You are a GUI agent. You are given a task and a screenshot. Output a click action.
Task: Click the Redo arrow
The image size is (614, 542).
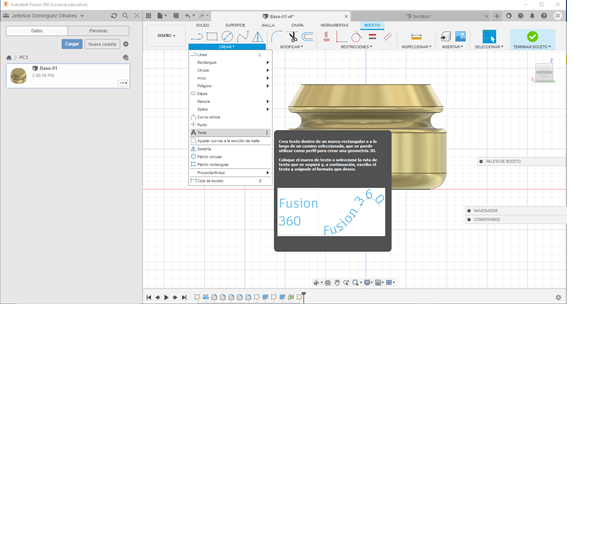tap(202, 16)
